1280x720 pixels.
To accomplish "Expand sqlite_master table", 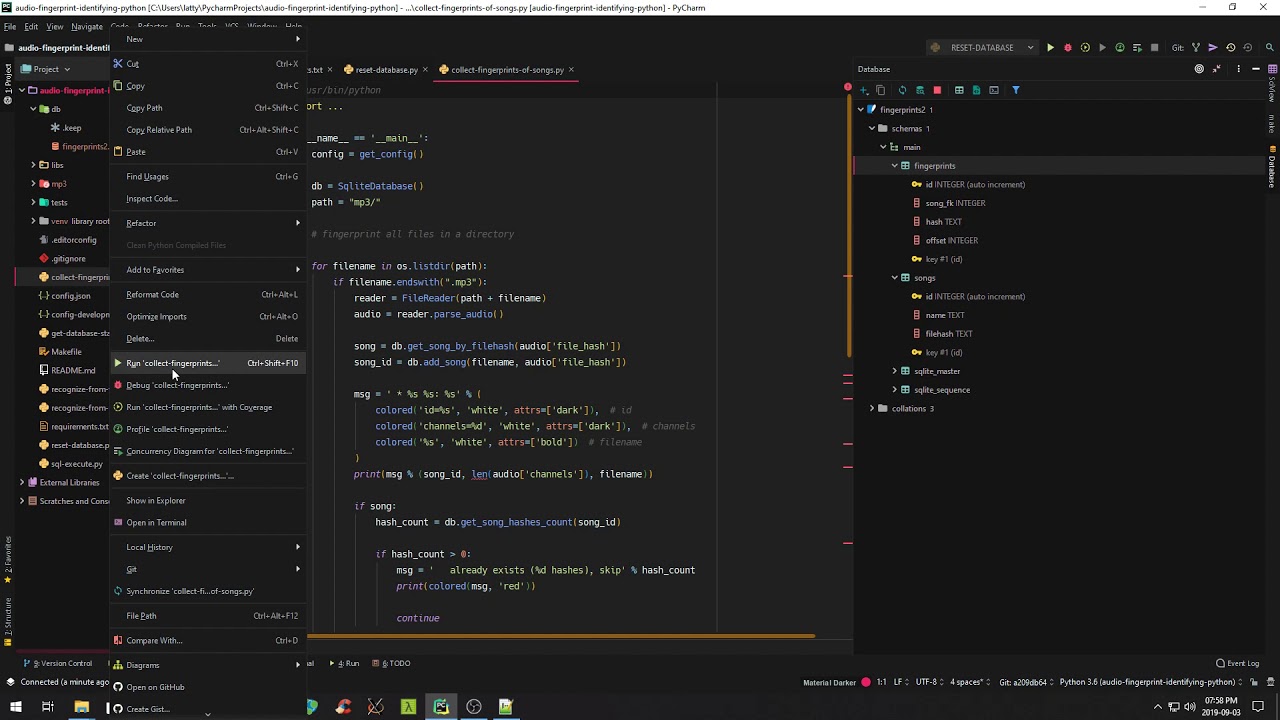I will point(894,371).
